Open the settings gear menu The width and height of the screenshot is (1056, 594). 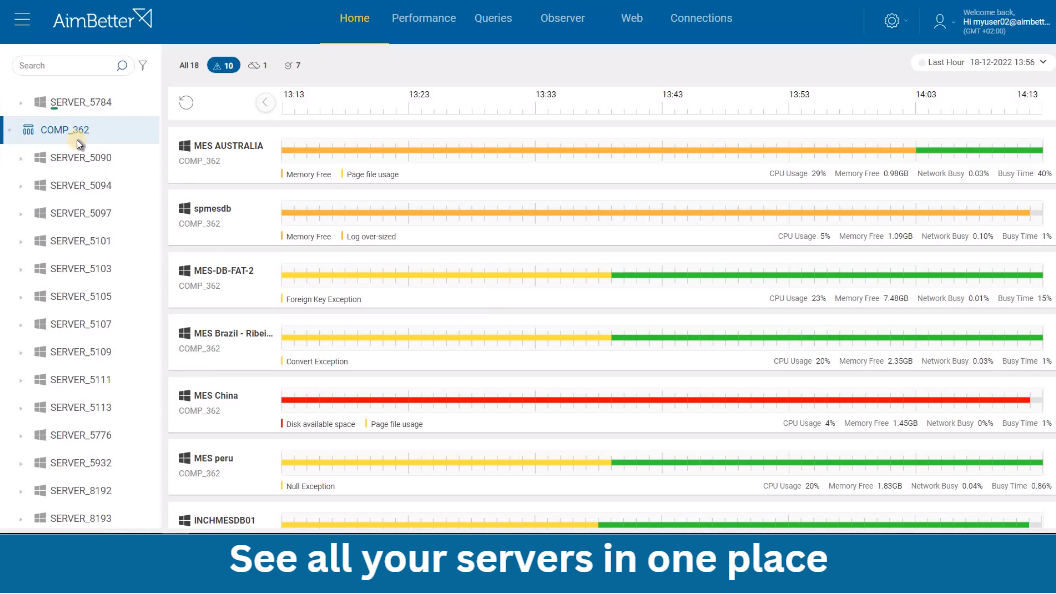(892, 21)
